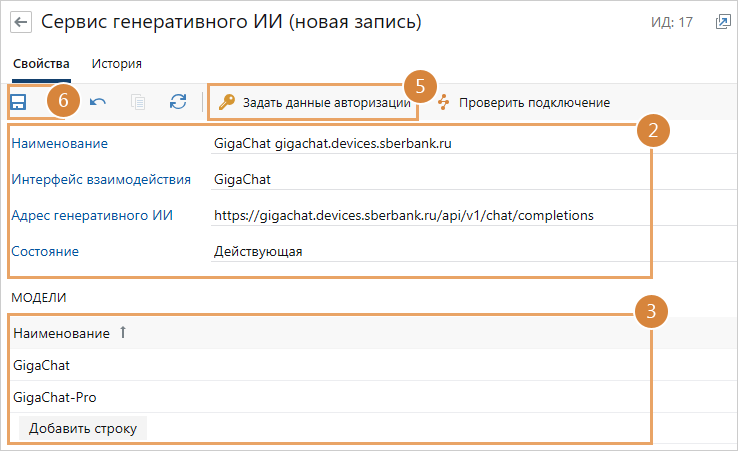Sort models by Наименование column header
Screen dimensions: 738x451
(62, 333)
